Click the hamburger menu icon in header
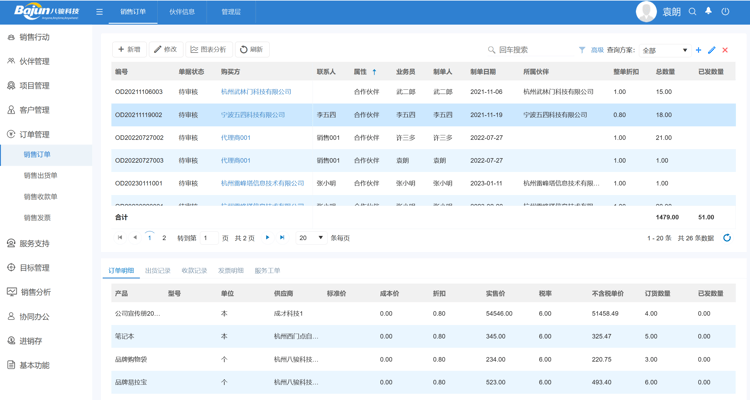 coord(99,12)
